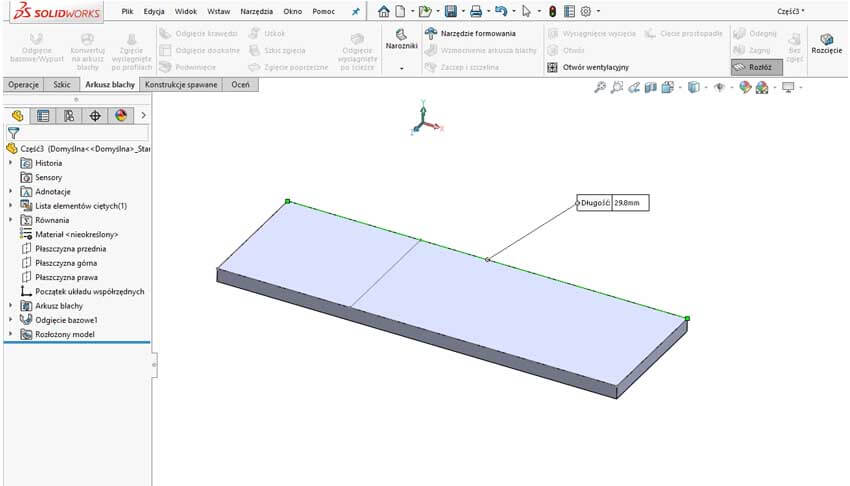
Task: Open the Plik menu
Action: [127, 11]
